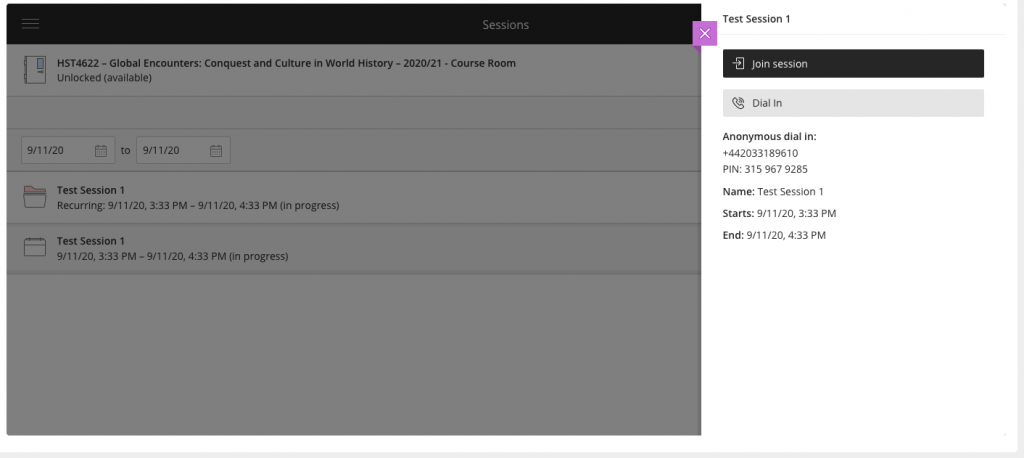Image resolution: width=1024 pixels, height=458 pixels.
Task: Click the course room door icon
Action: 35,69
